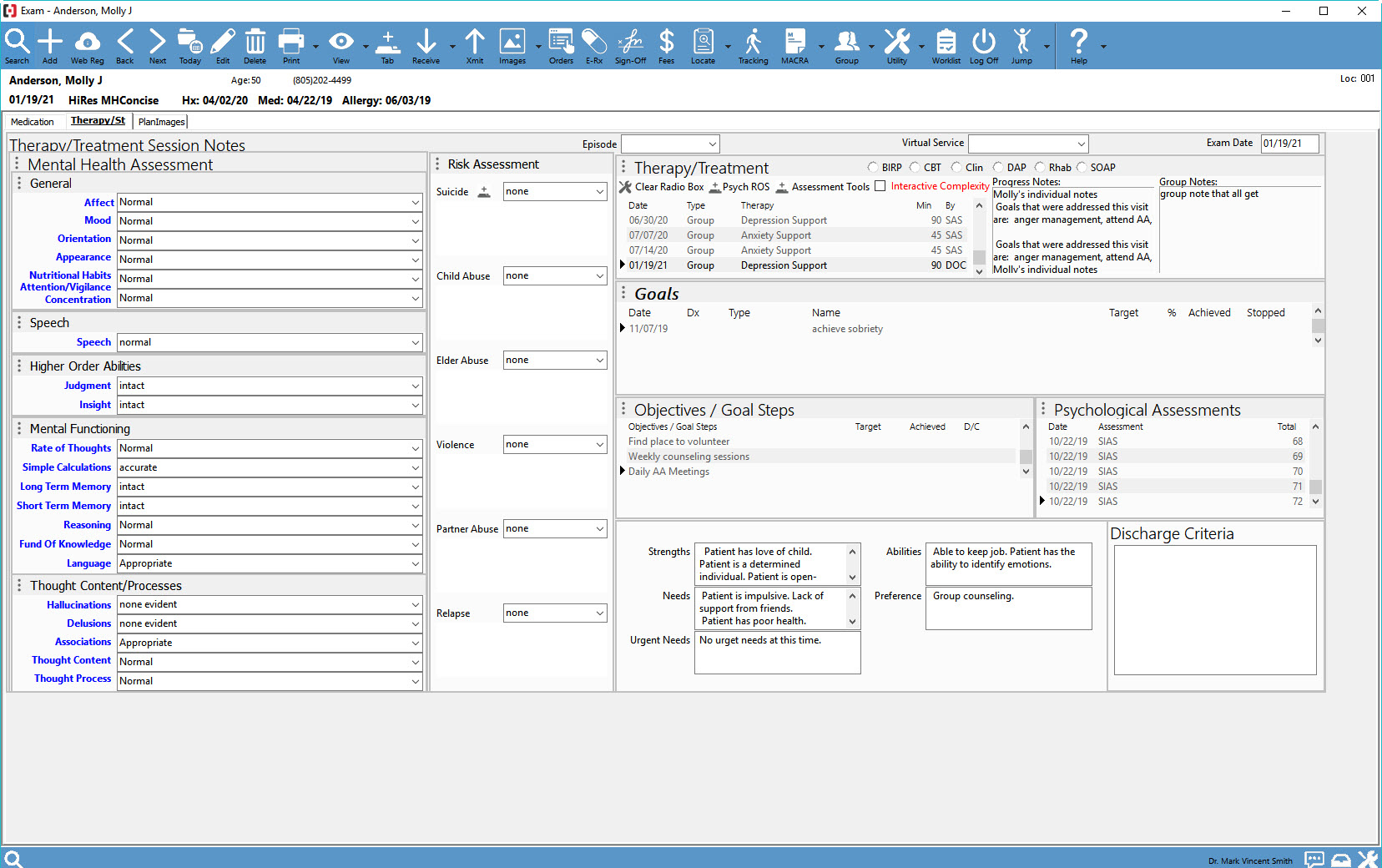Select the BIRP radio button
The width and height of the screenshot is (1382, 868).
pos(873,167)
